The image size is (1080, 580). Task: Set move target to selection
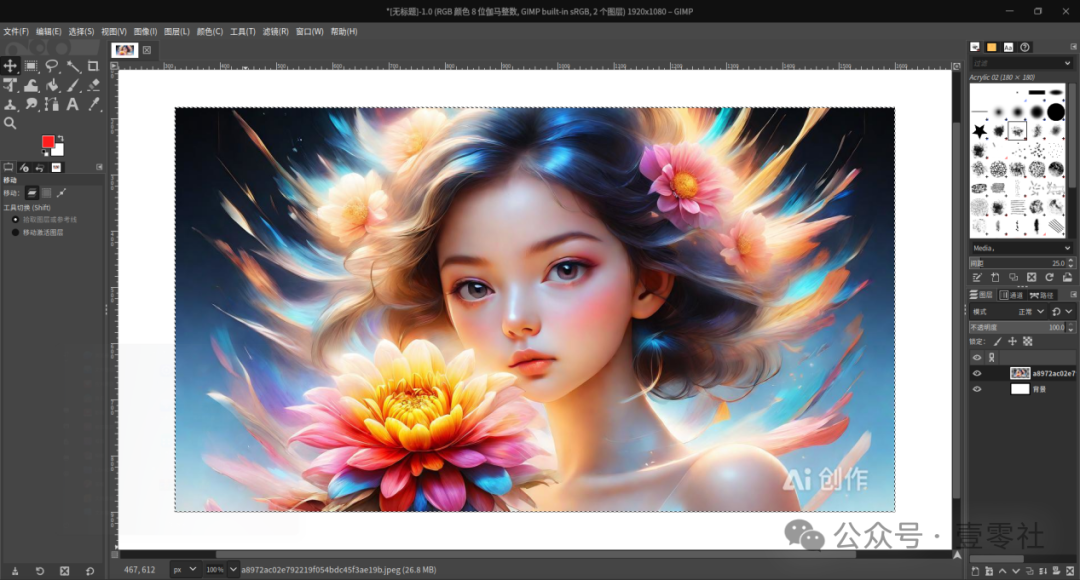click(x=46, y=193)
